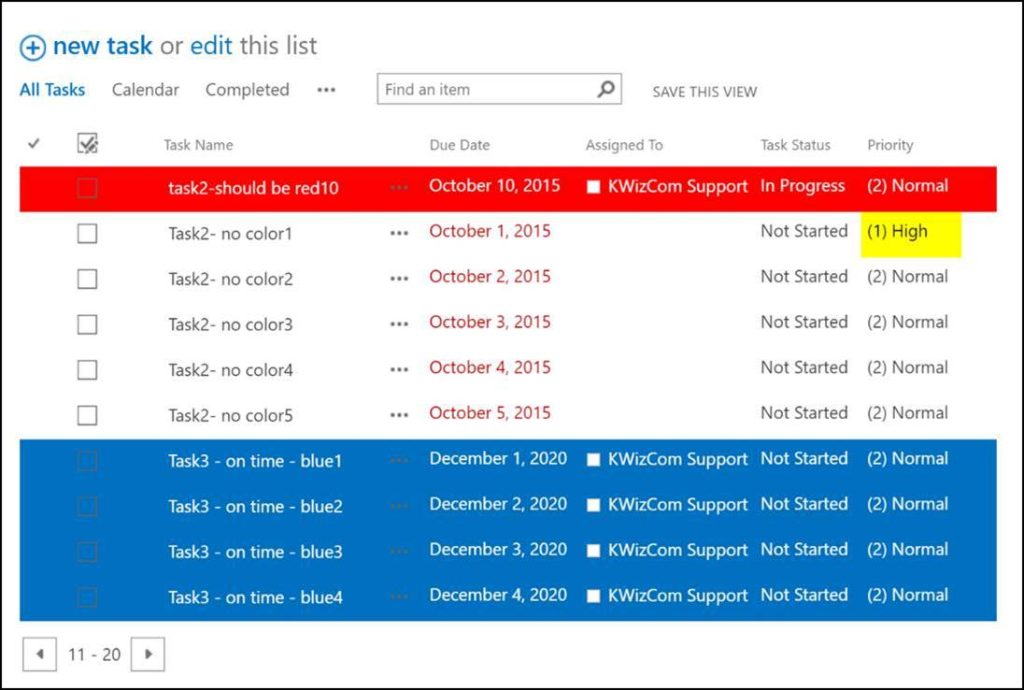Tick checkbox for task2-should be red10

click(87, 188)
